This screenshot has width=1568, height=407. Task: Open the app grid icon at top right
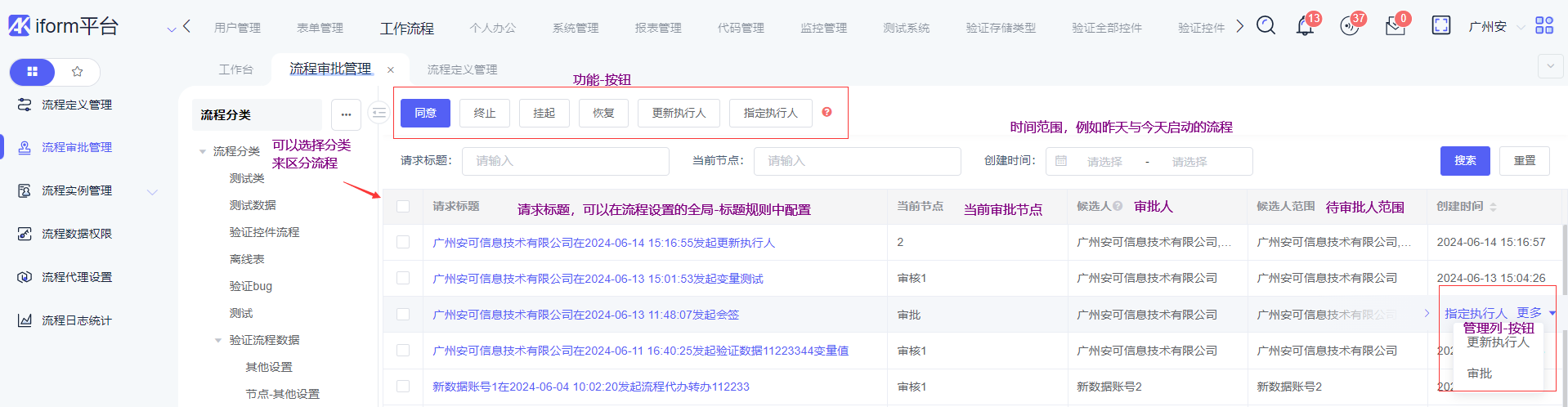coord(1543,26)
